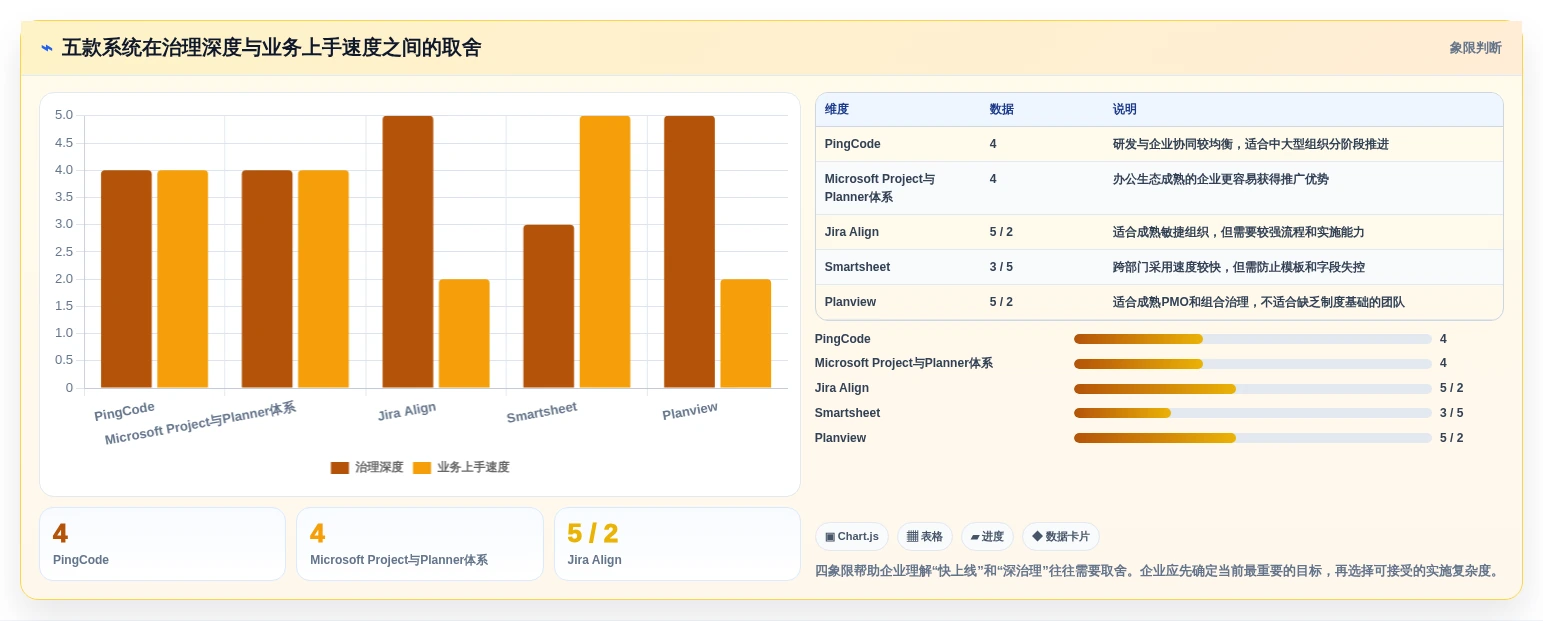This screenshot has height=621, width=1543.
Task: Click the 象限判断 label in header
Action: [1475, 48]
